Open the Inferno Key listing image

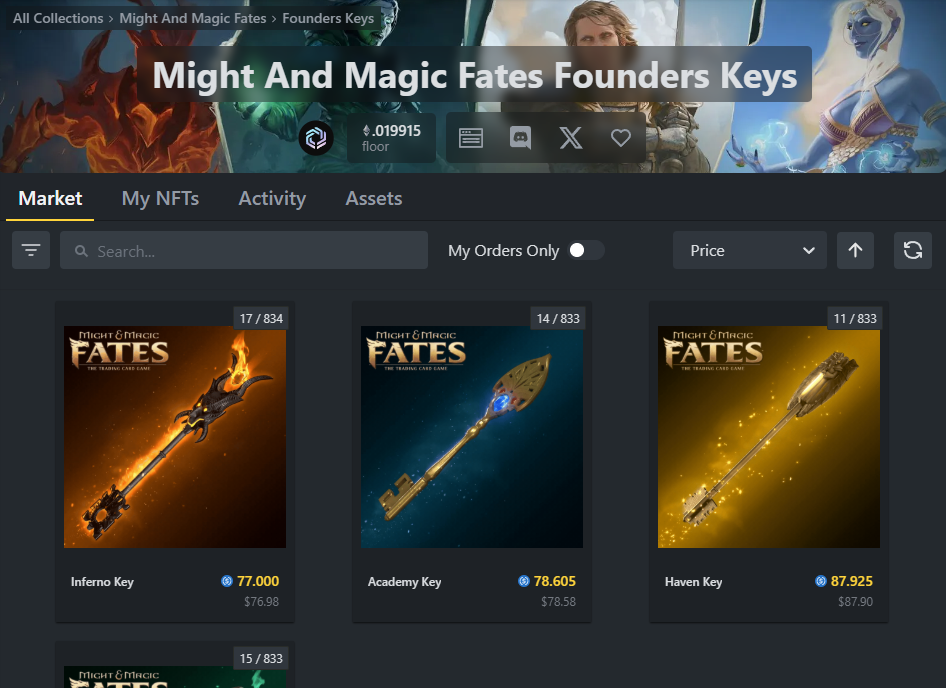(175, 437)
